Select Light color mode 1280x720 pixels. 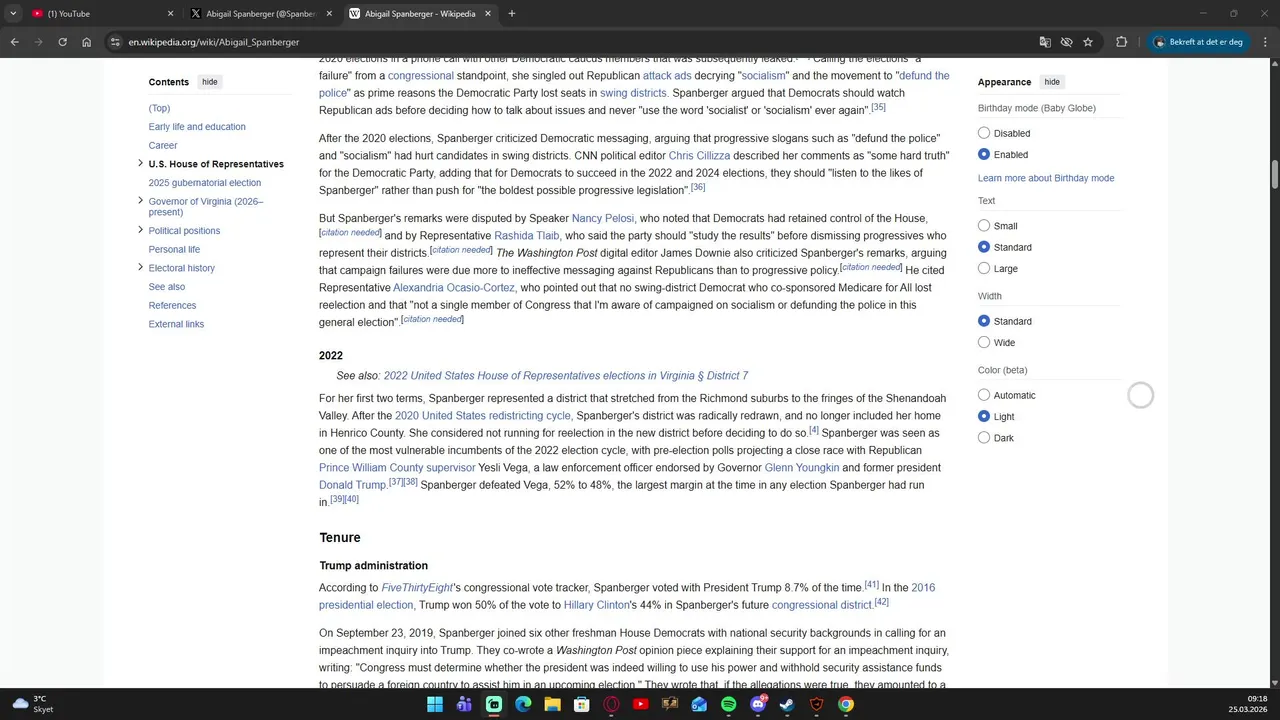coord(984,417)
